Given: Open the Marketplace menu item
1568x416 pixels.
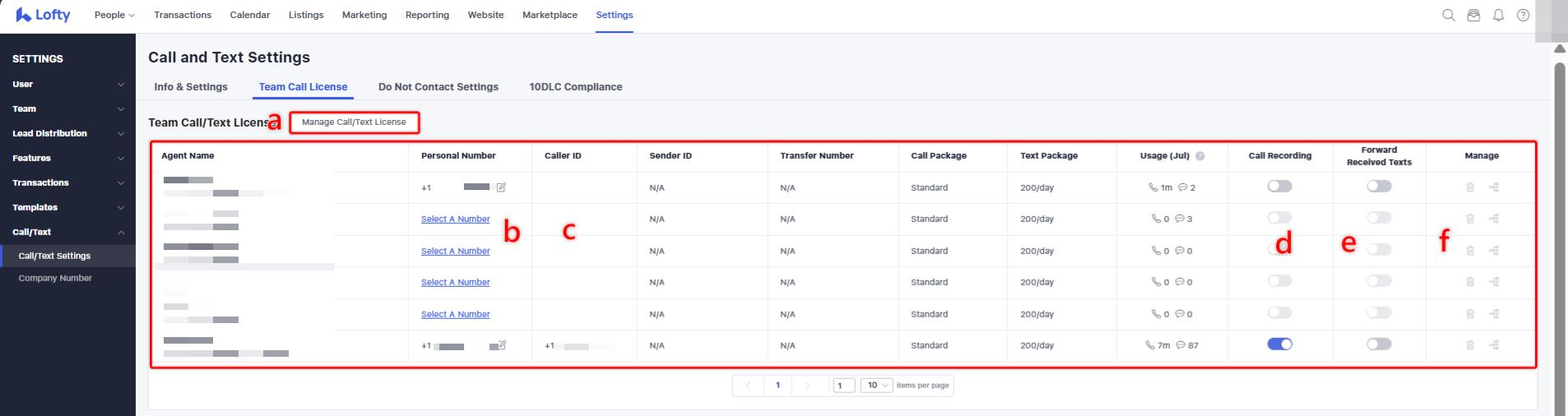Looking at the screenshot, I should click(550, 15).
